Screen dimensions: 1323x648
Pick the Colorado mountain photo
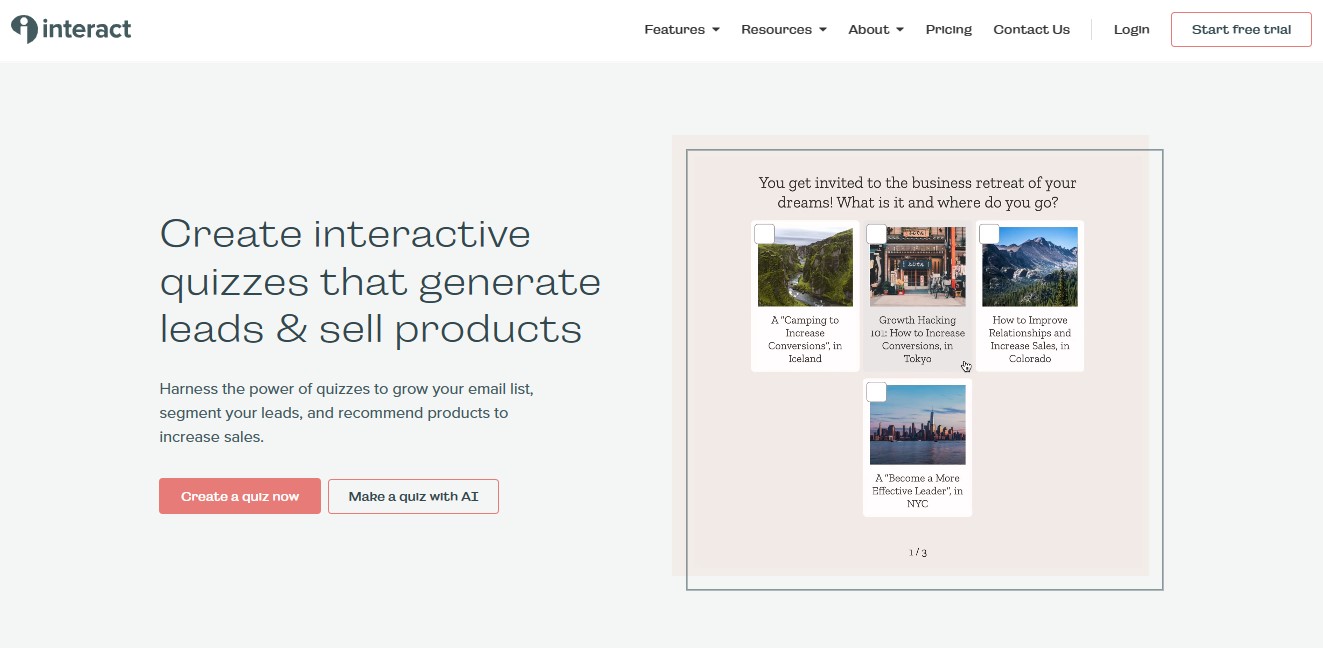(x=1029, y=268)
